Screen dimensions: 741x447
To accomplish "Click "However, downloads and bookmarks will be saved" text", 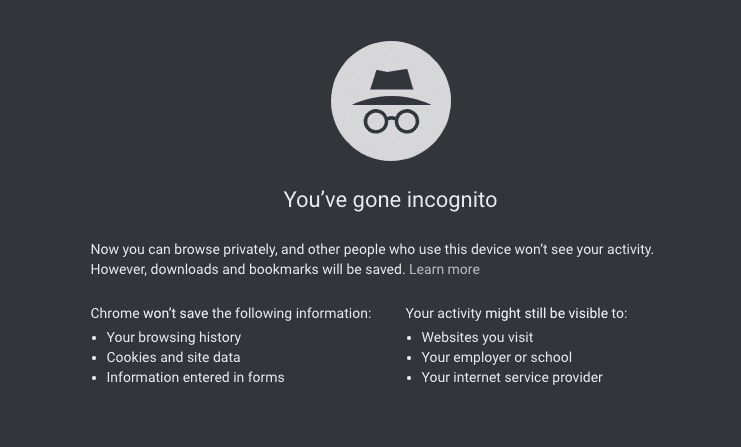I will [248, 269].
